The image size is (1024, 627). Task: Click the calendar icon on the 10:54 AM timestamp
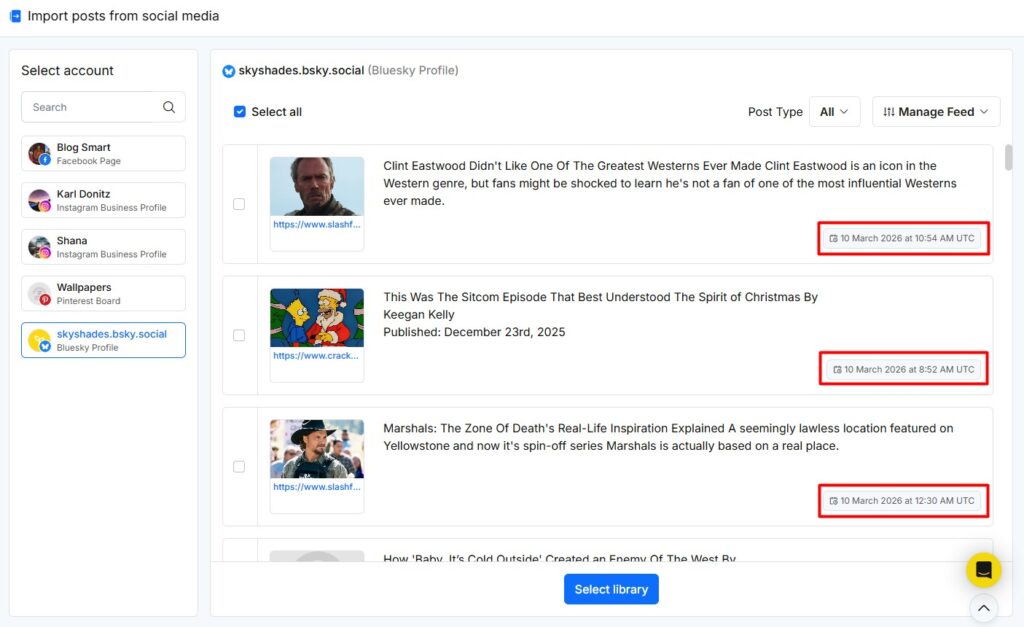(833, 238)
